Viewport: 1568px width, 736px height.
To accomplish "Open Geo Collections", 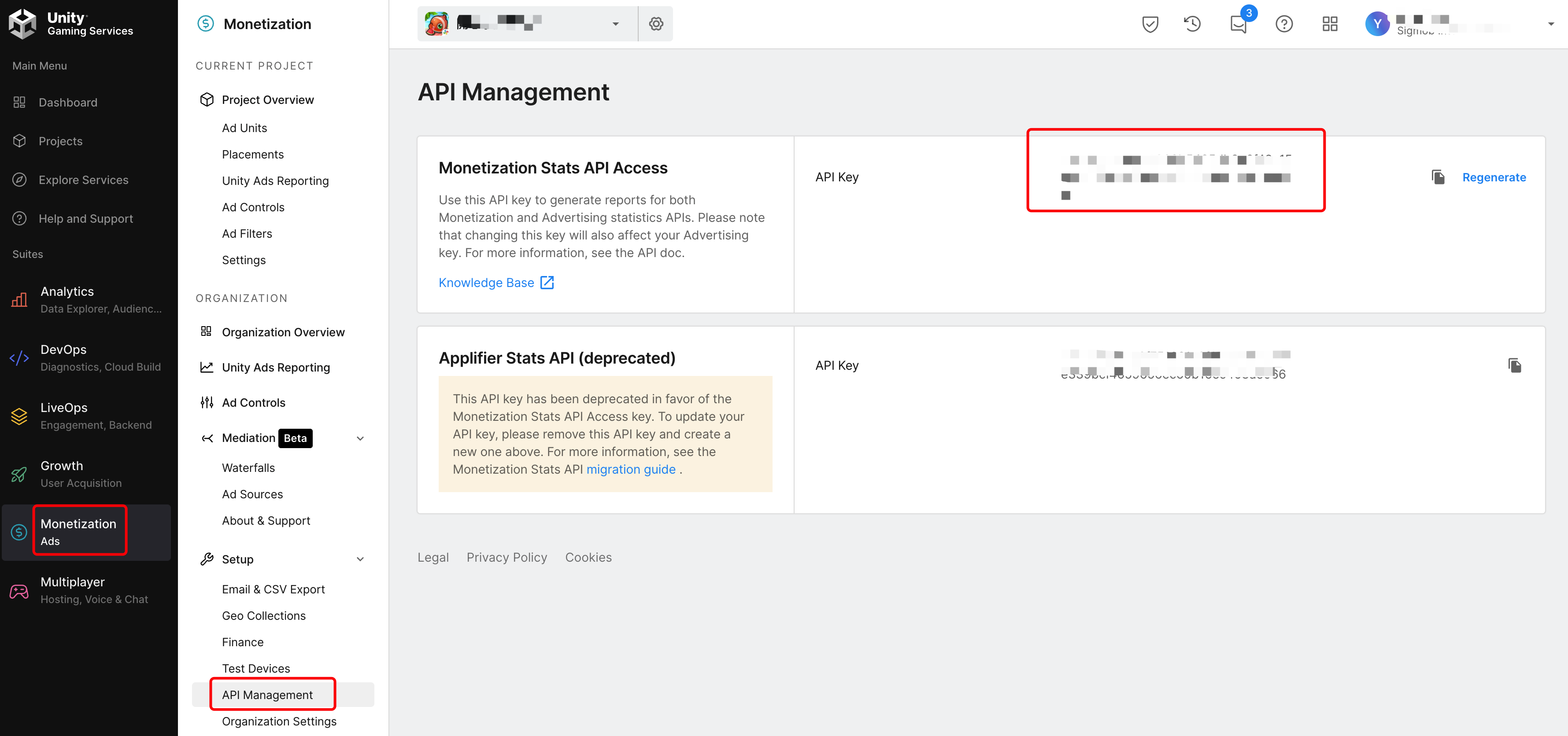I will click(263, 616).
